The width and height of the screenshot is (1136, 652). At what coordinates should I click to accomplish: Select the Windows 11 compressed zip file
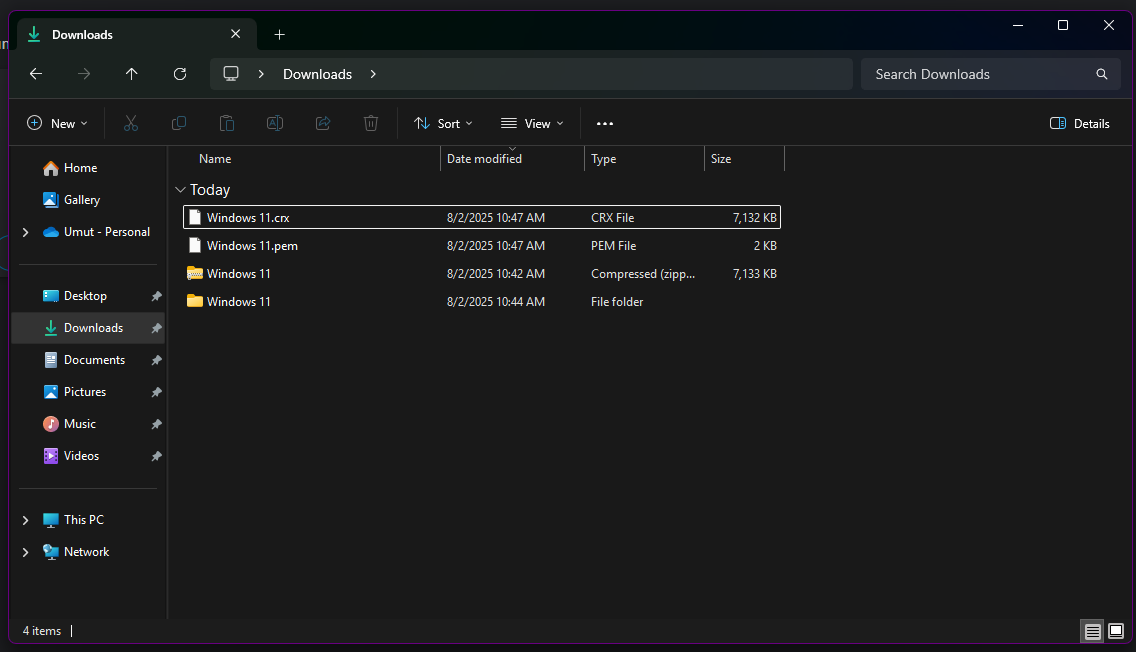[x=482, y=274]
